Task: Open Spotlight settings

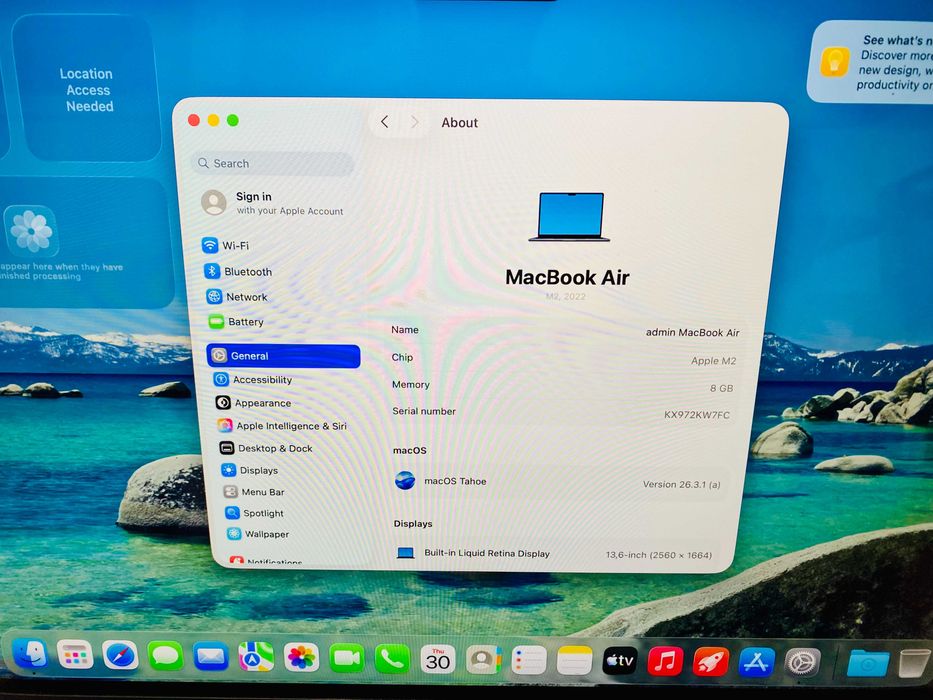Action: [255, 513]
